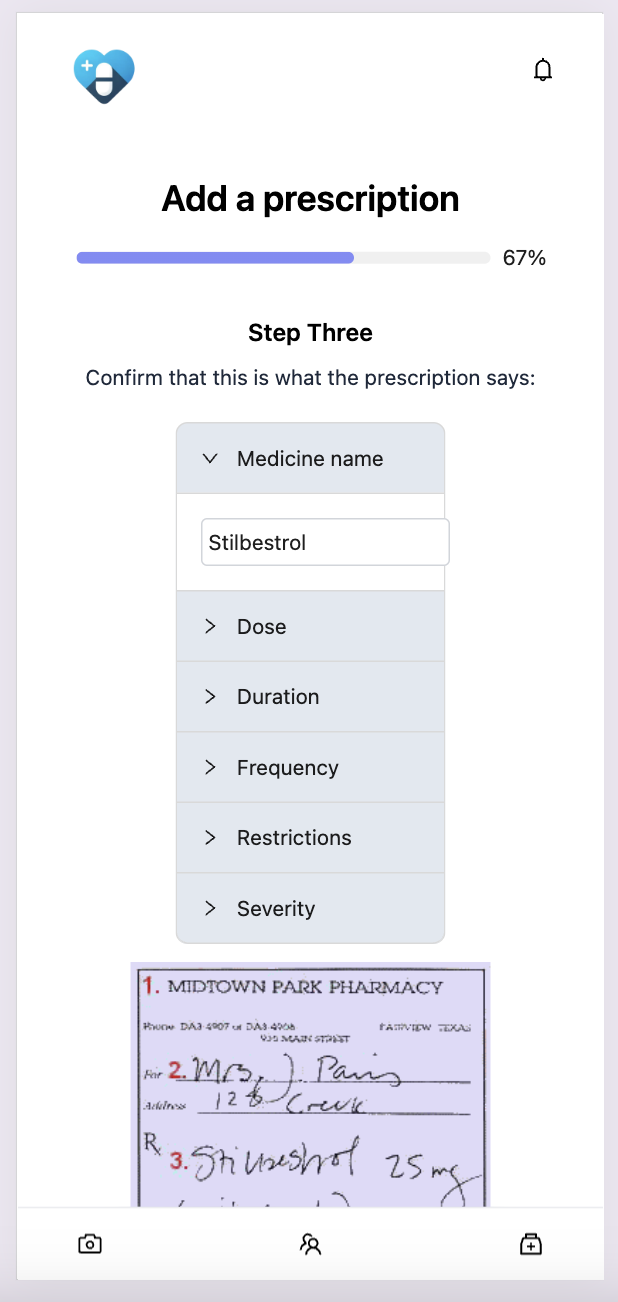This screenshot has width=618, height=1302.
Task: Tap the camera icon in bottom bar
Action: tap(90, 1244)
